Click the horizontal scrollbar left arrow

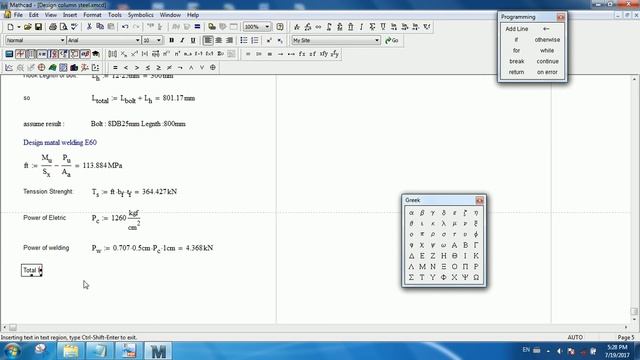pos(4,327)
